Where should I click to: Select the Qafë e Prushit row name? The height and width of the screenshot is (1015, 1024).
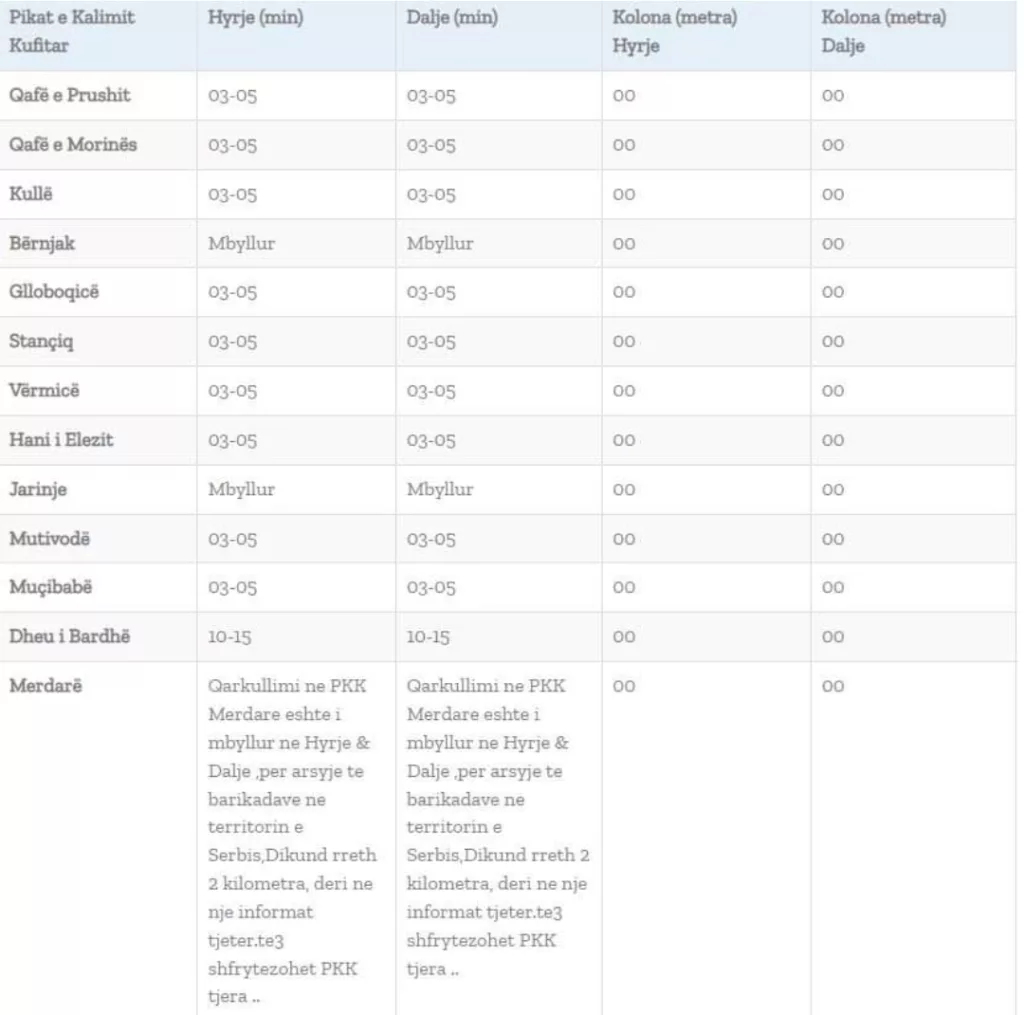tap(70, 95)
